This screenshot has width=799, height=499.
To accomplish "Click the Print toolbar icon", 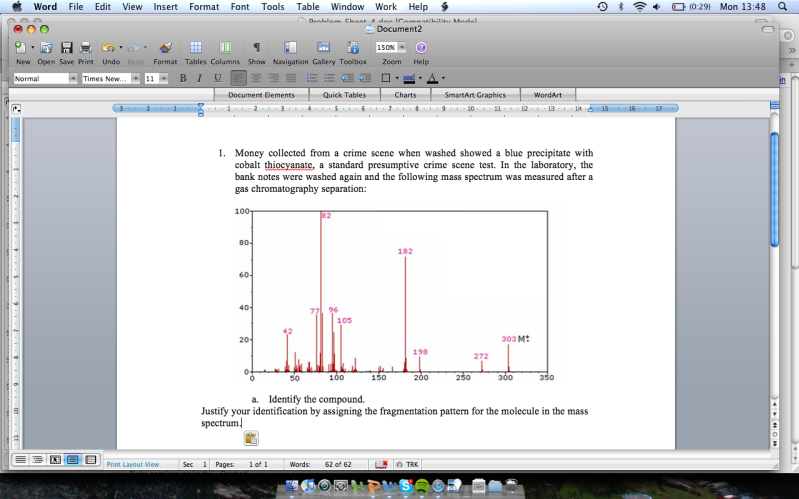I will (x=86, y=48).
